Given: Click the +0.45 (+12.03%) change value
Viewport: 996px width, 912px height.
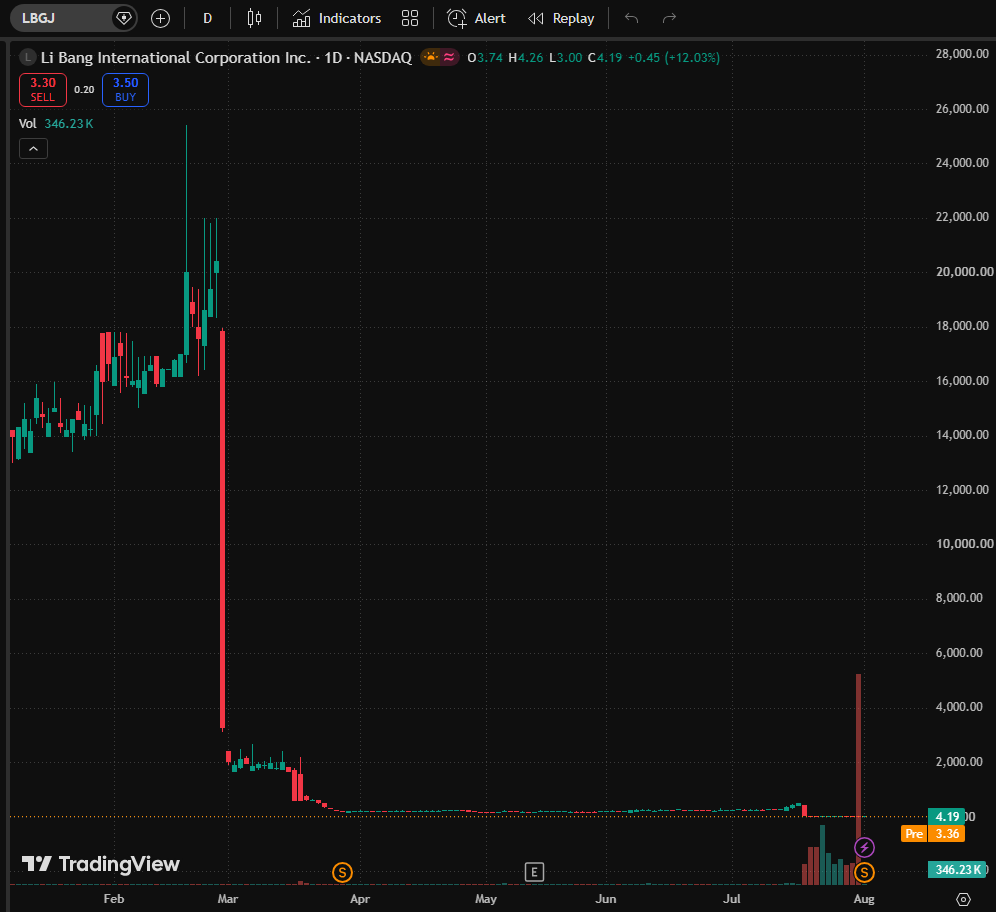Looking at the screenshot, I should point(673,58).
